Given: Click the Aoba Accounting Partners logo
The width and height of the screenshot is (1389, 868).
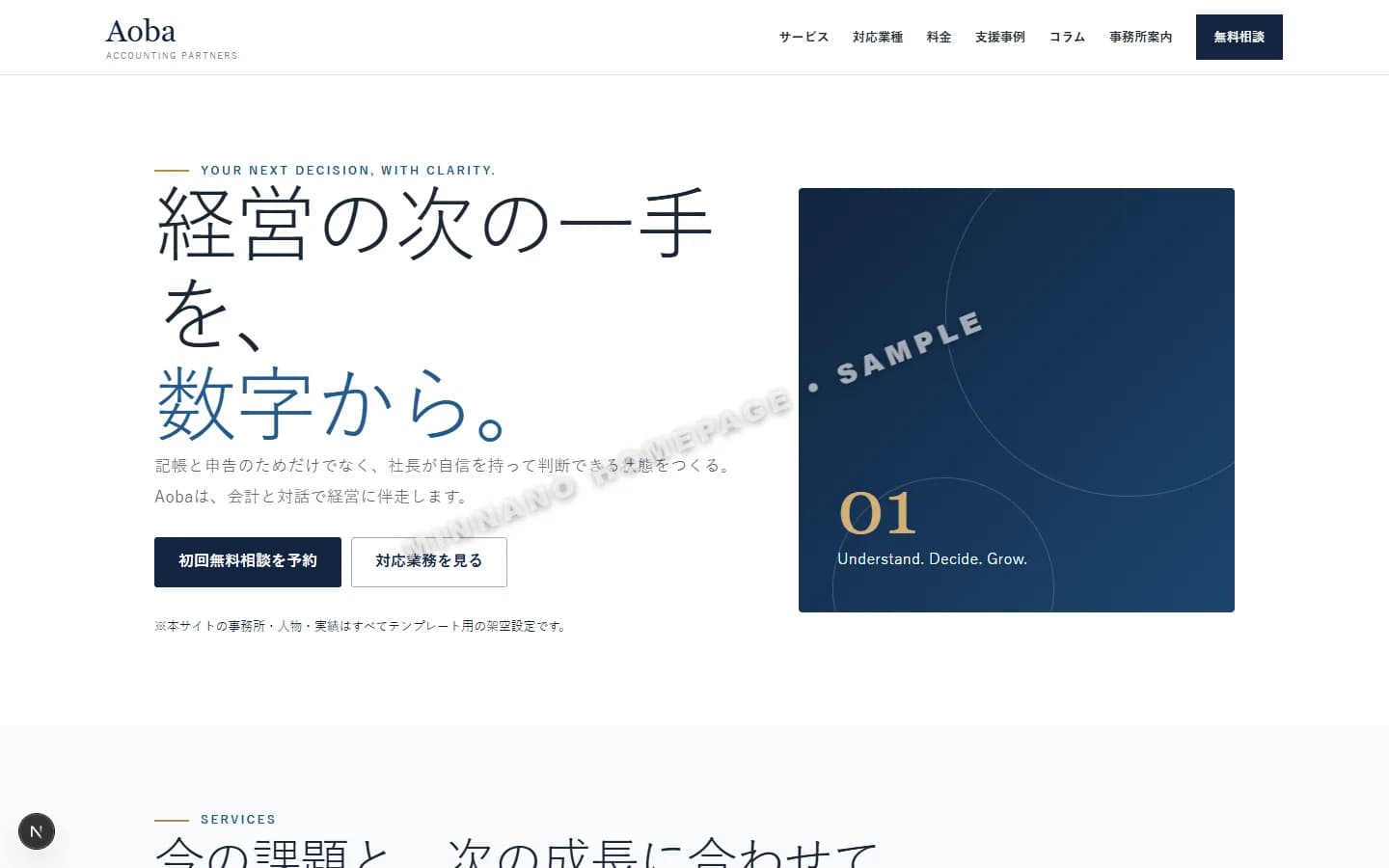Looking at the screenshot, I should pos(172,39).
